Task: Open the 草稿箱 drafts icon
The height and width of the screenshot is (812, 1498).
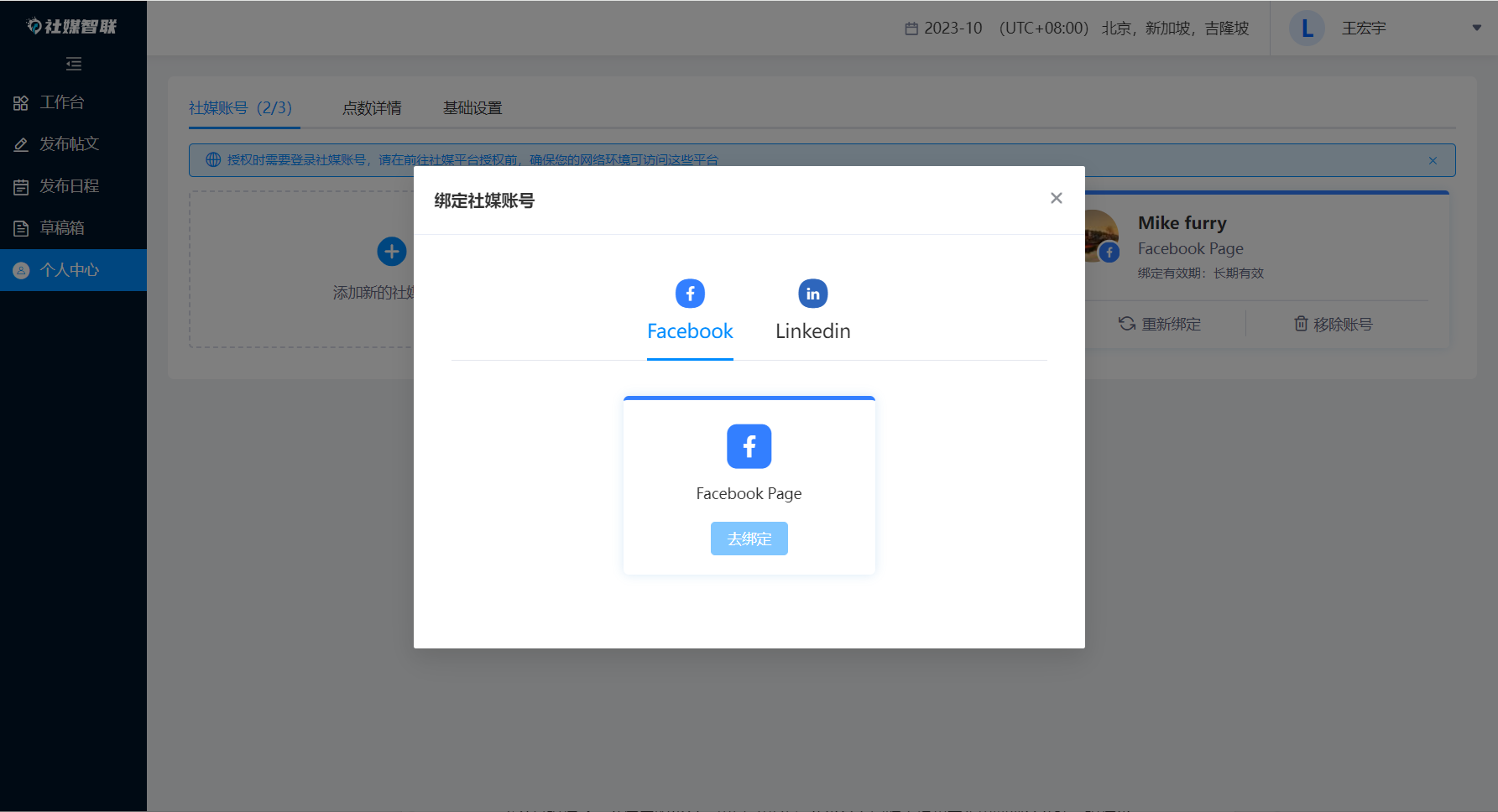Action: click(x=21, y=227)
